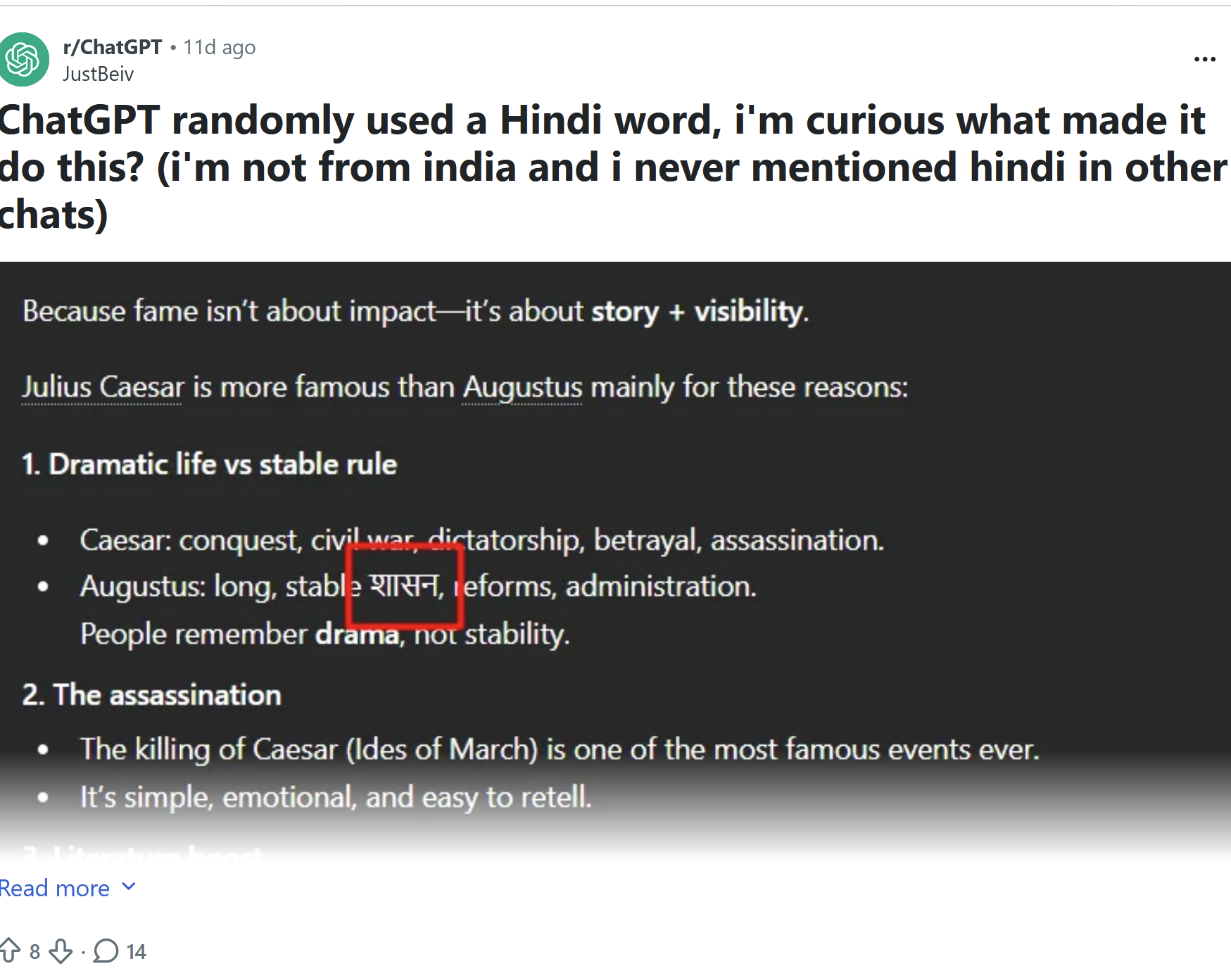Viewport: 1231px width, 980px height.
Task: Click the comment bubble icon
Action: (x=106, y=951)
